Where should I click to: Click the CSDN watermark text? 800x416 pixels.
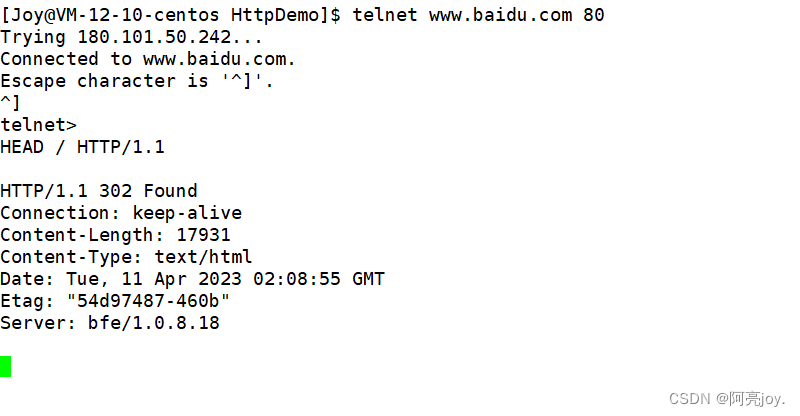pyautogui.click(x=727, y=399)
